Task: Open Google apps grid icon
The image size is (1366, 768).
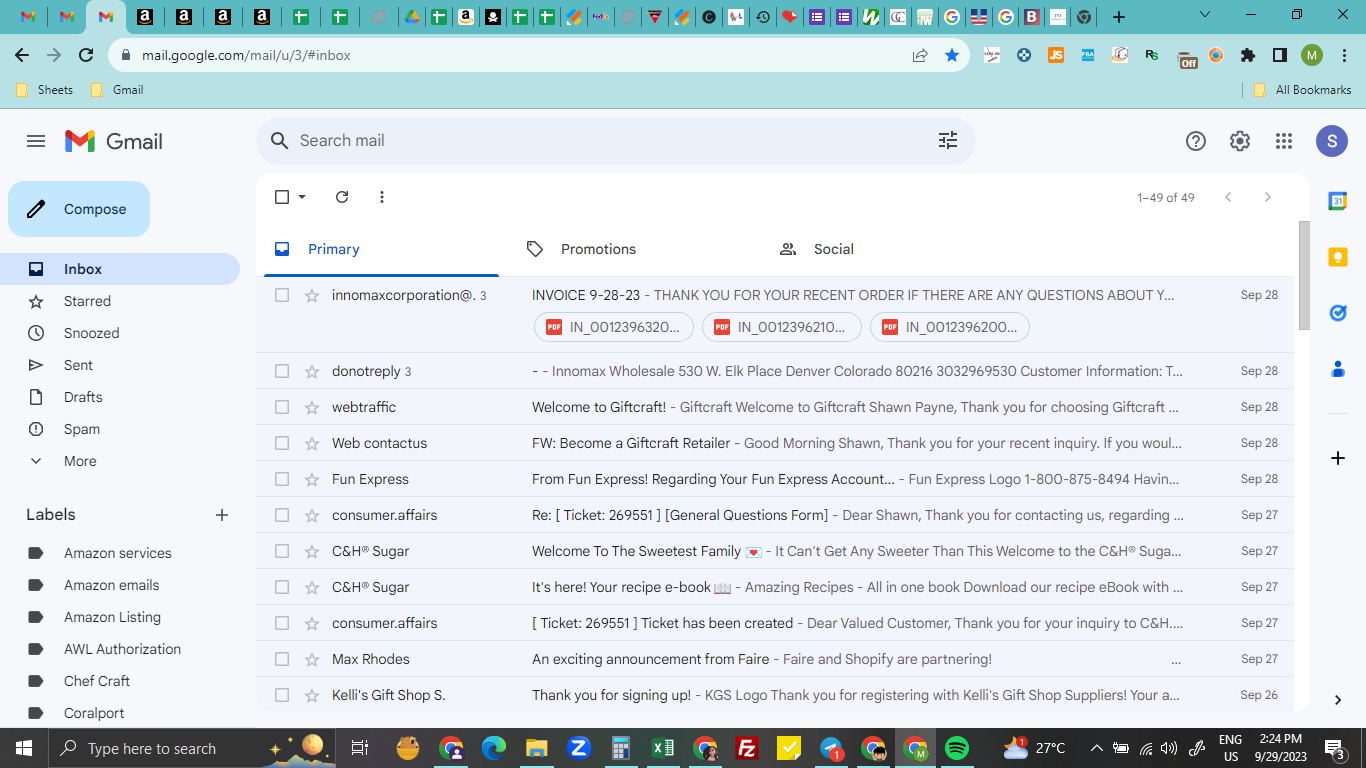Action: point(1284,141)
